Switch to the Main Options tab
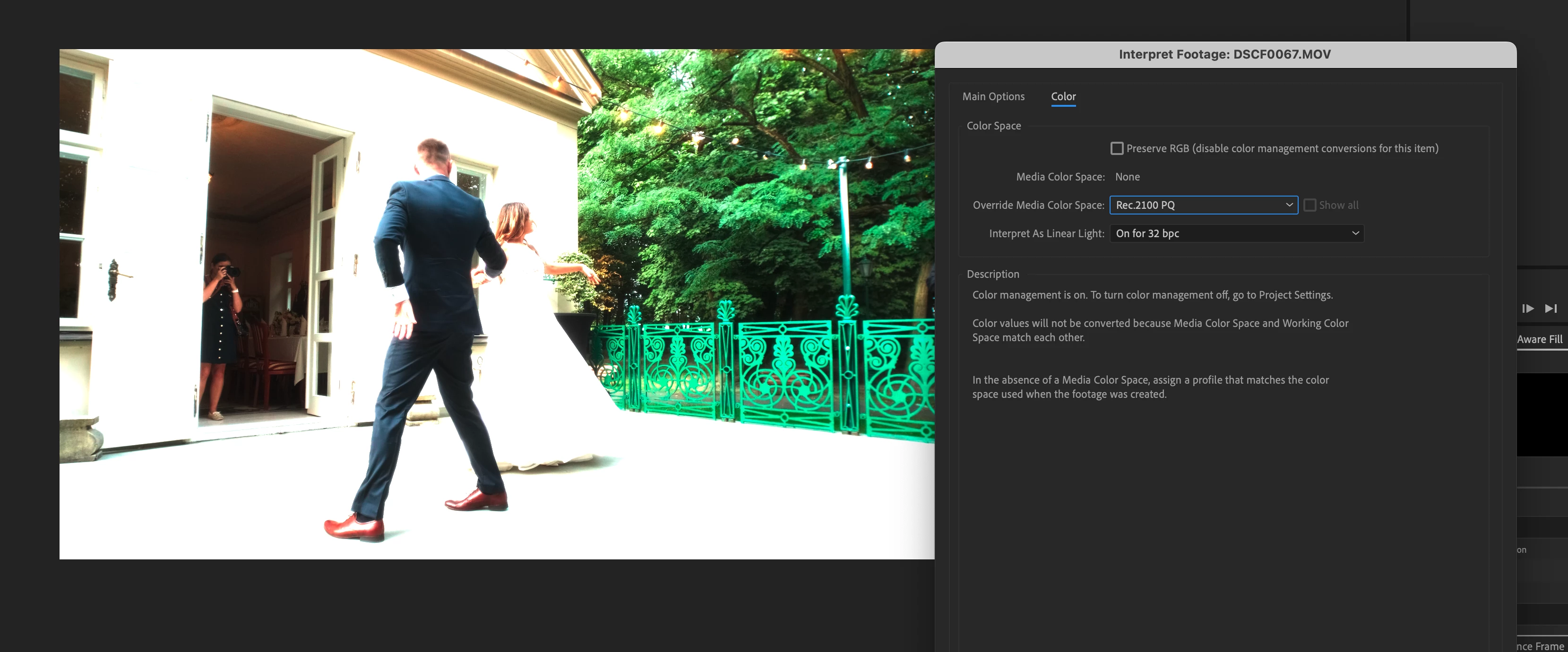The width and height of the screenshot is (1568, 652). [x=993, y=96]
